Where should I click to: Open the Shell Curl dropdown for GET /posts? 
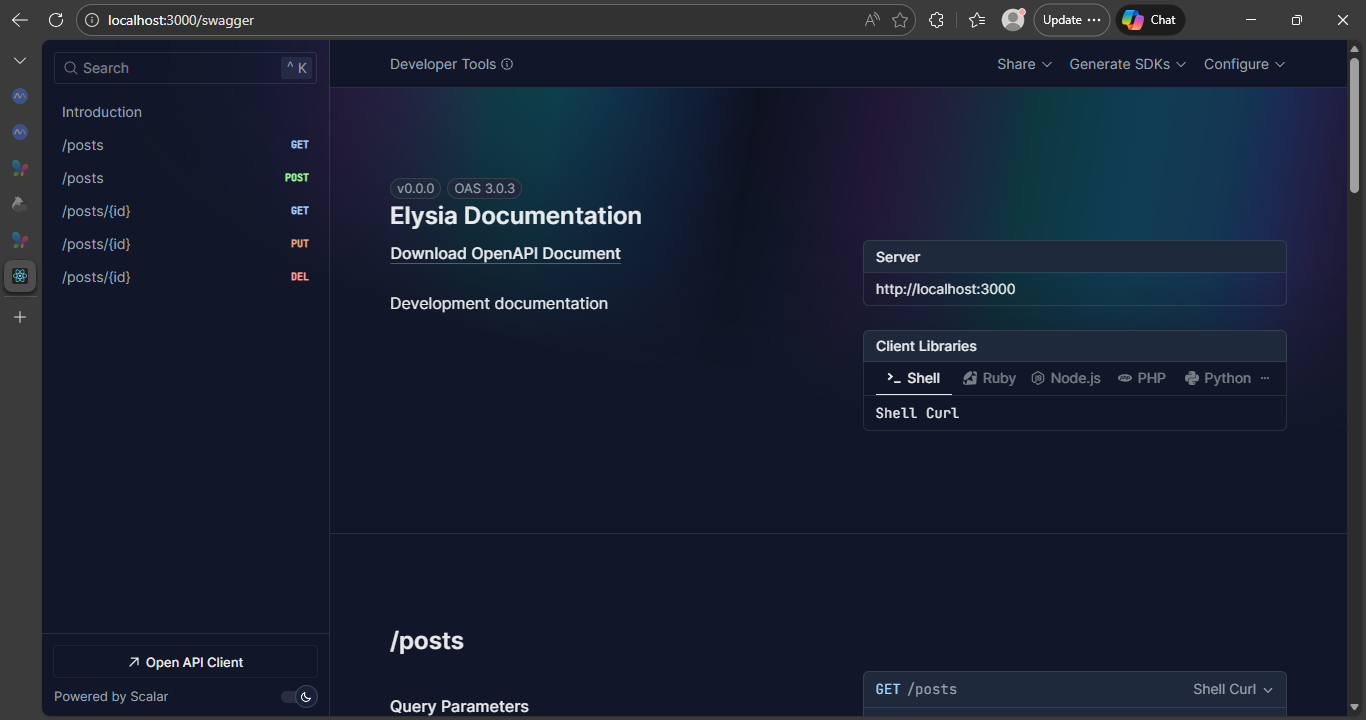click(x=1232, y=689)
